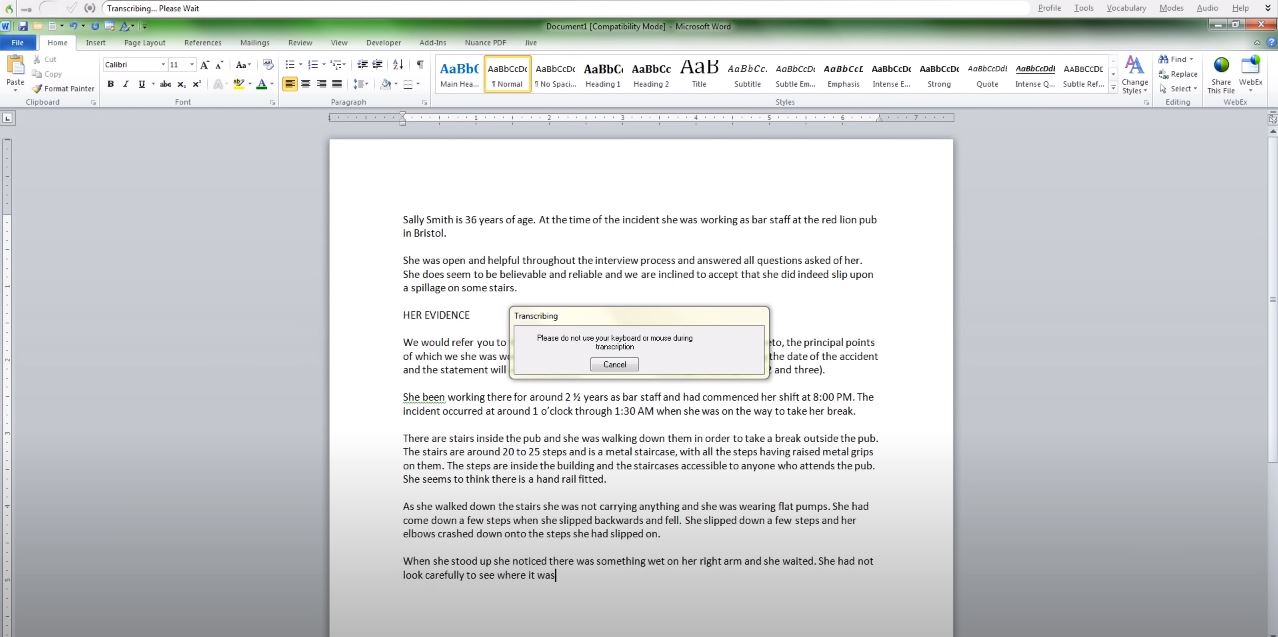
Task: Apply the Intense Quote style
Action: pyautogui.click(x=1035, y=74)
